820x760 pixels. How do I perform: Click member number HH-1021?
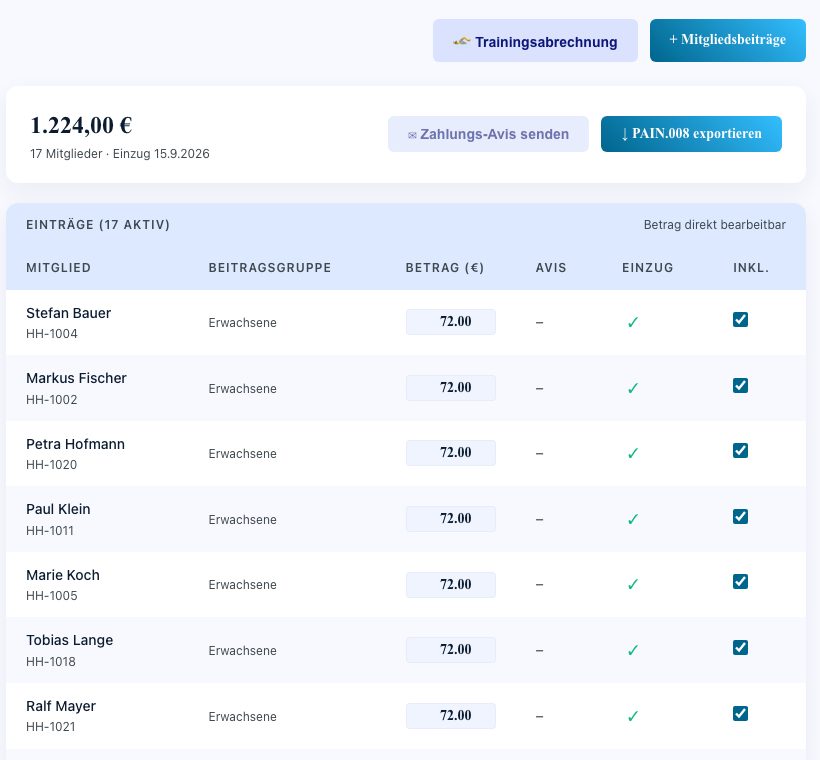51,727
